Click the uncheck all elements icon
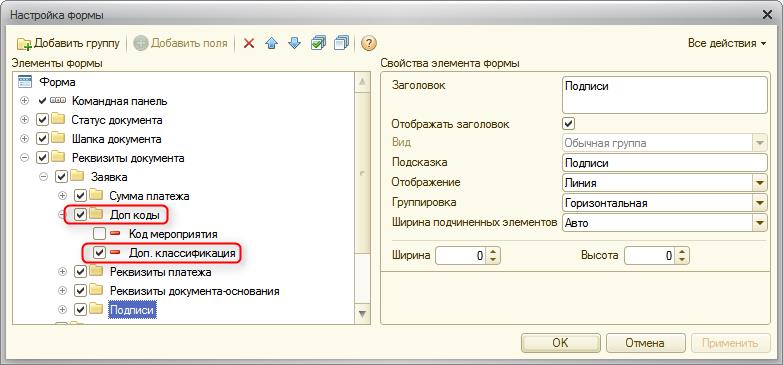 tap(342, 43)
